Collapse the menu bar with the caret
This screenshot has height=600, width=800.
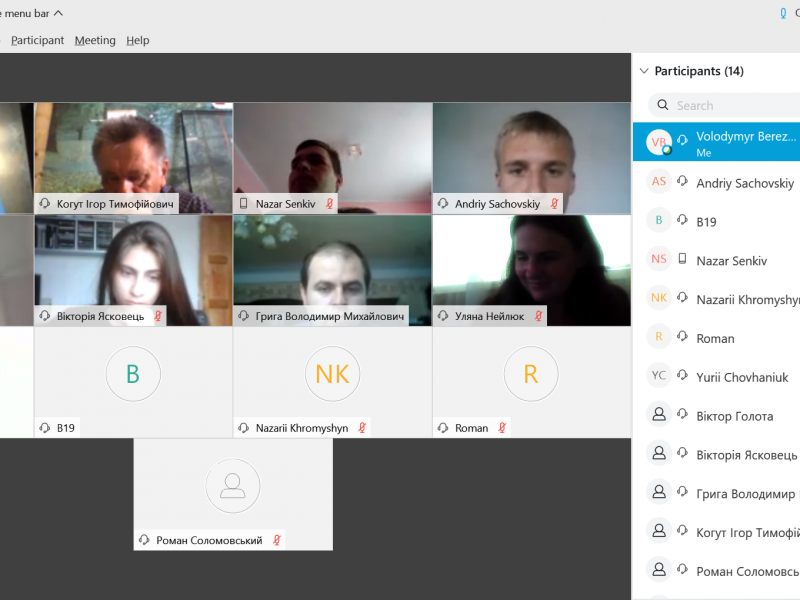point(58,13)
